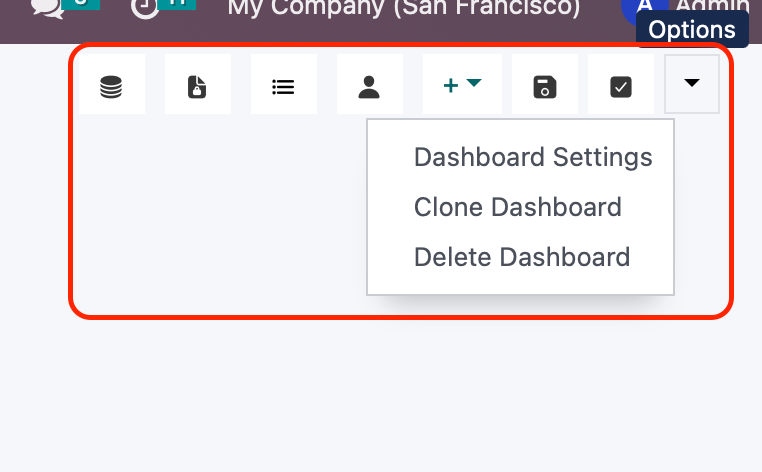Select Delete Dashboard in dropdown menu
The image size is (762, 472).
(x=522, y=257)
